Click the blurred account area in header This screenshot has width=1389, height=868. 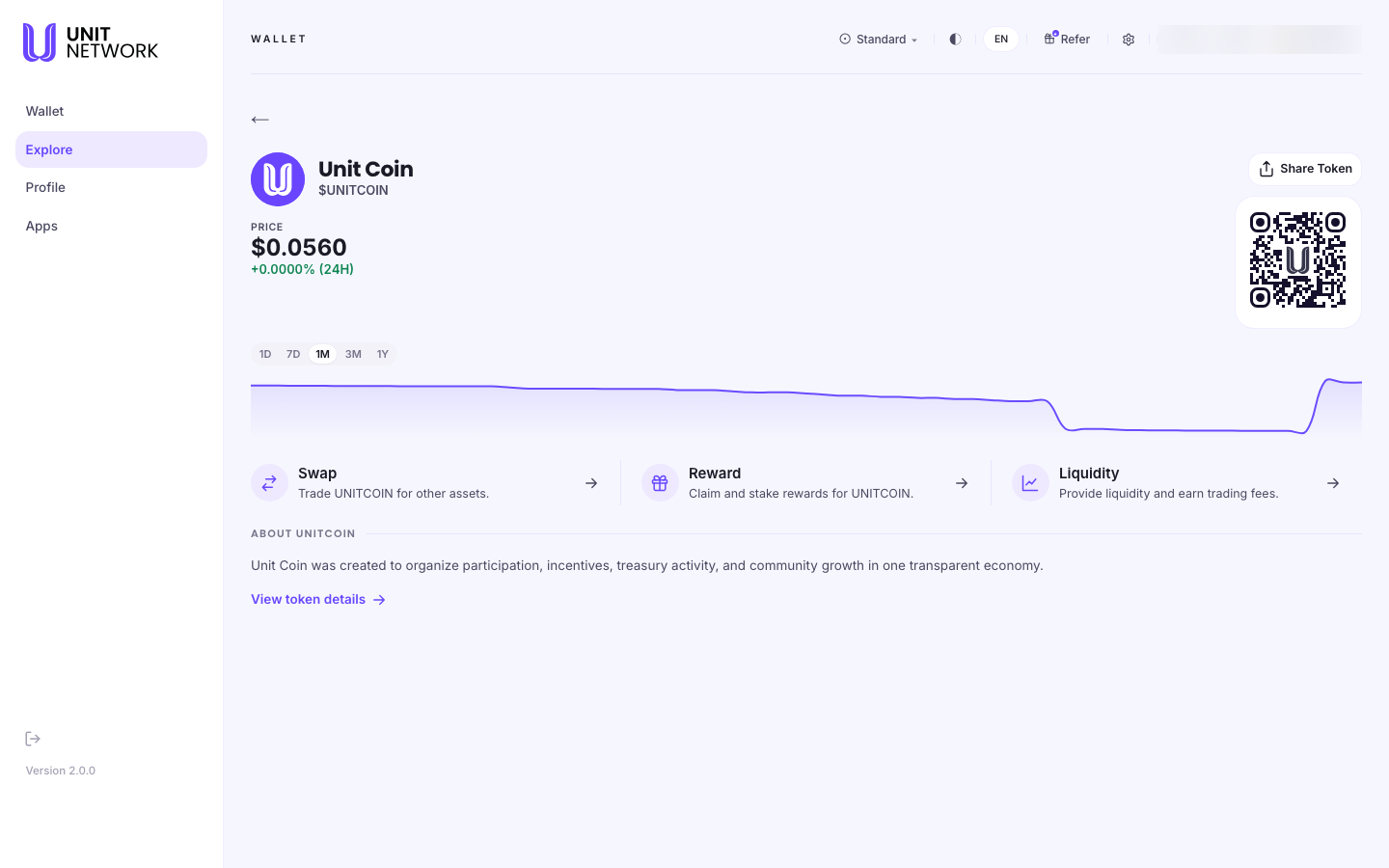[1259, 40]
